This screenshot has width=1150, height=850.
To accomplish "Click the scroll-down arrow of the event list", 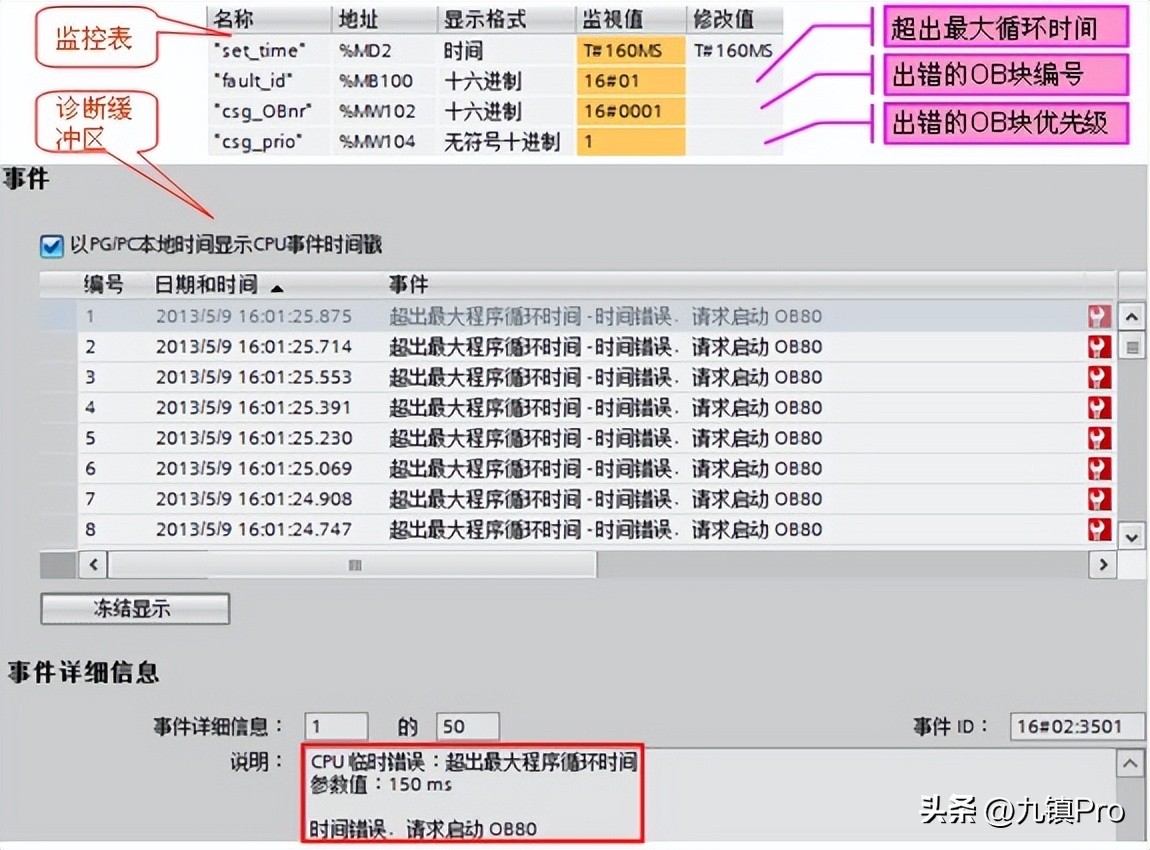I will [x=1131, y=537].
